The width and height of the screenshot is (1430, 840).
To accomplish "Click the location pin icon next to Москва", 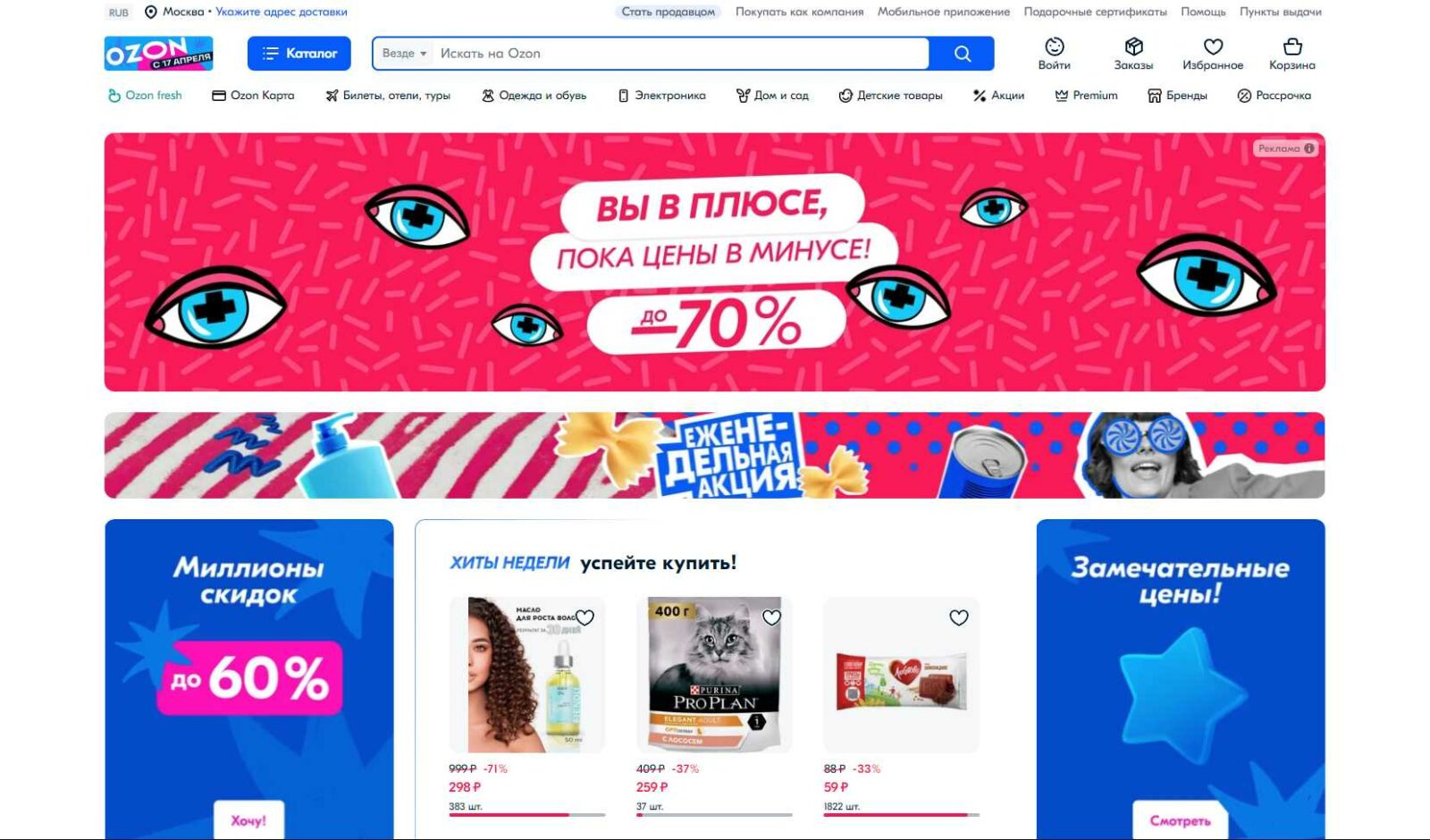I will point(151,13).
